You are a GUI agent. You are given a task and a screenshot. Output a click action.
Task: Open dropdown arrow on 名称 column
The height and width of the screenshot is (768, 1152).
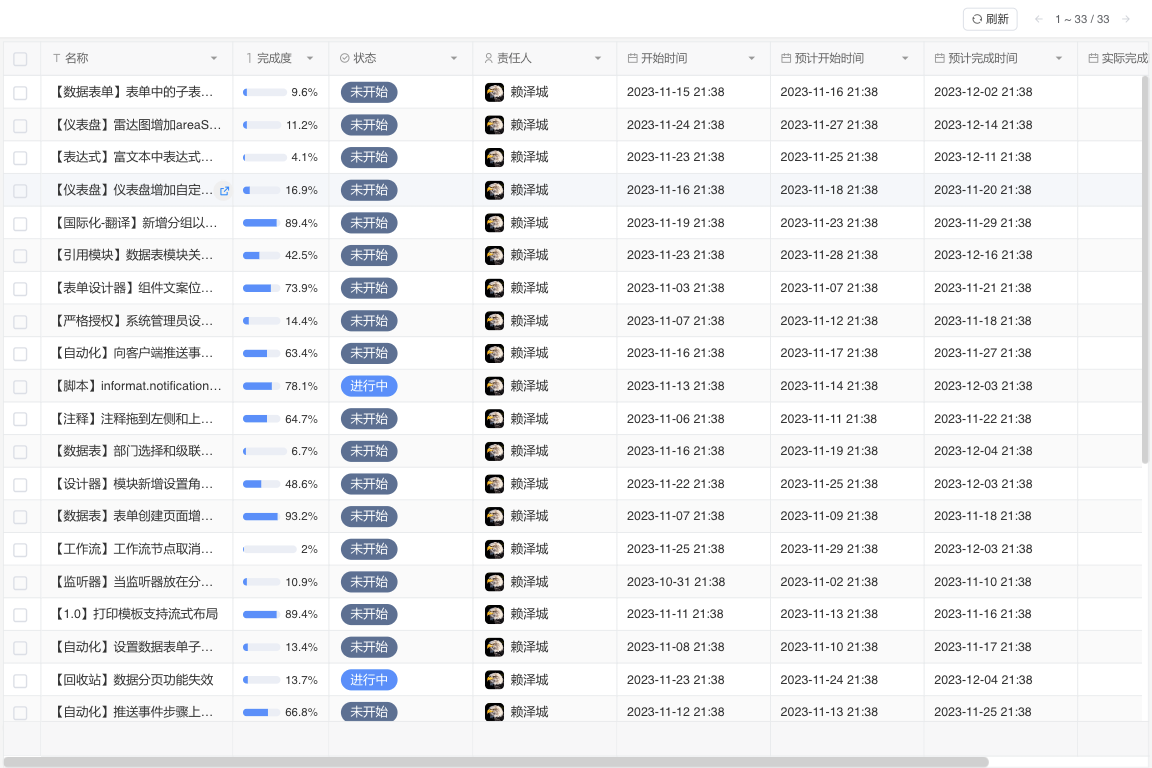pos(214,59)
